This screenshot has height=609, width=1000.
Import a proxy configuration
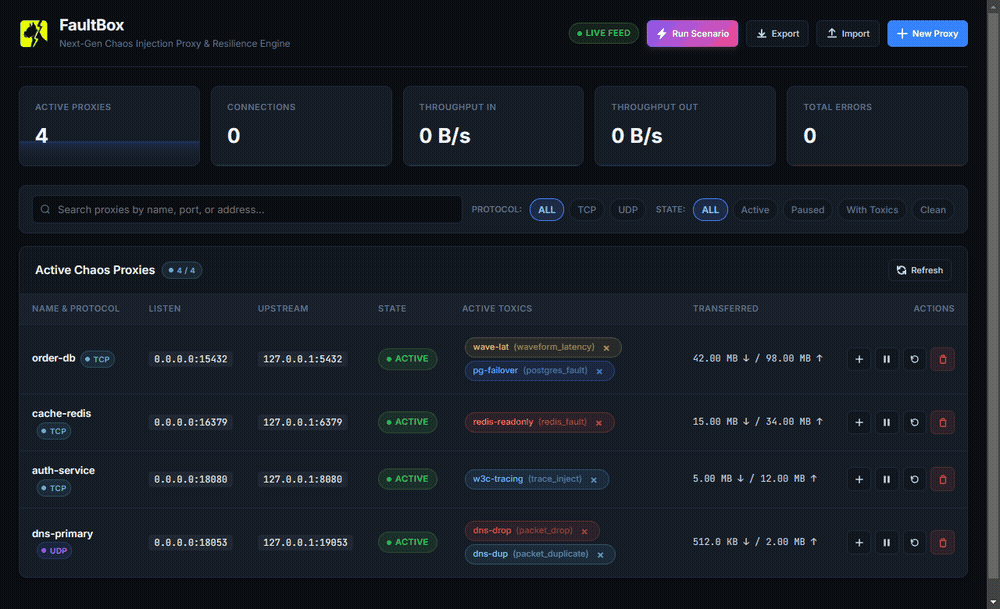tap(848, 33)
